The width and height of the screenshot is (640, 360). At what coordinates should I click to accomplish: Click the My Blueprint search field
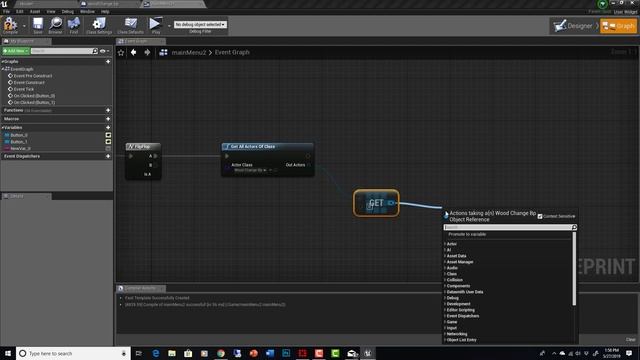point(62,51)
